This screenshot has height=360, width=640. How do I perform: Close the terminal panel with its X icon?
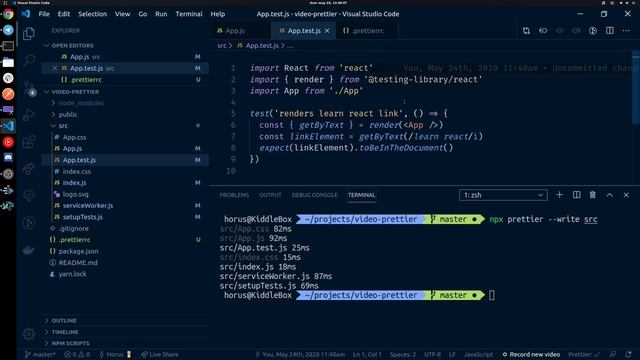pyautogui.click(x=626, y=195)
